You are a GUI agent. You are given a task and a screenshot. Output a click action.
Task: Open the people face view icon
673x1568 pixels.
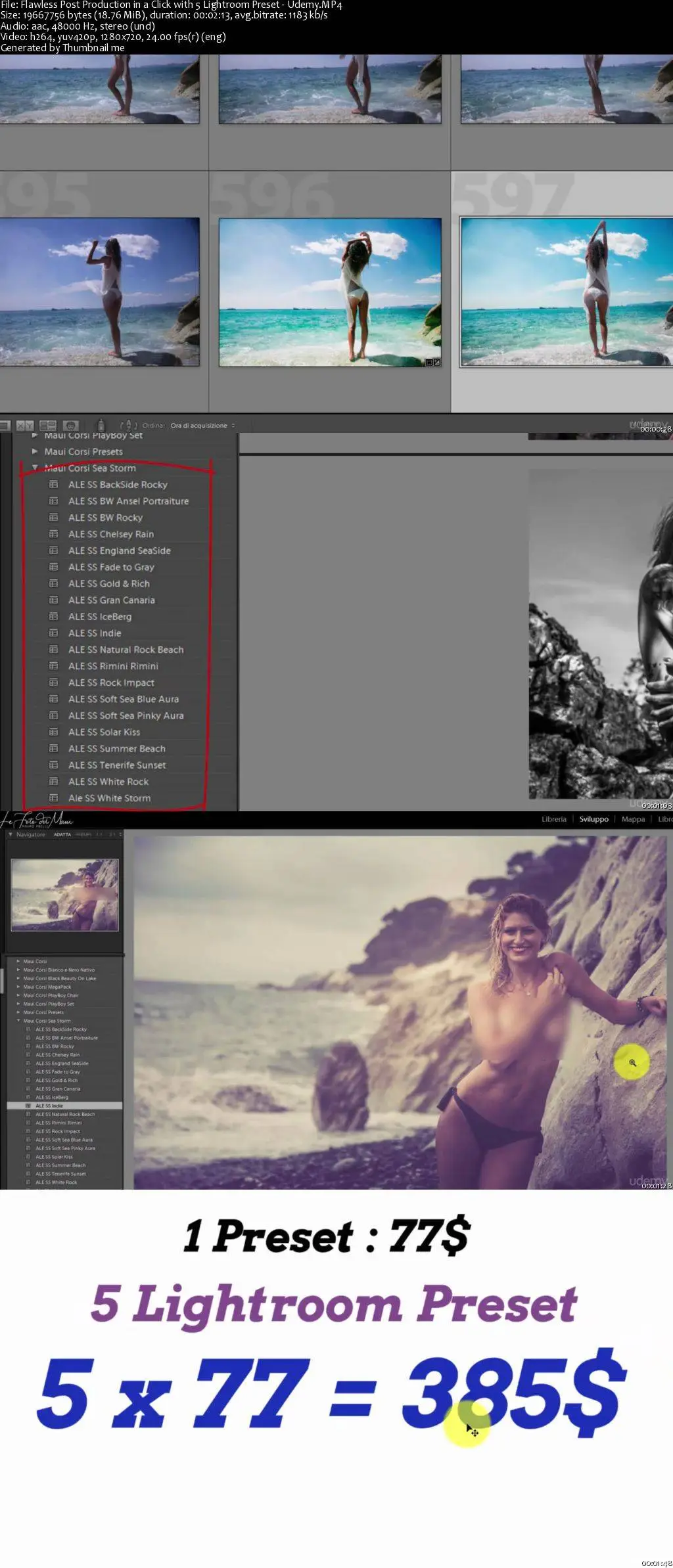pyautogui.click(x=71, y=426)
